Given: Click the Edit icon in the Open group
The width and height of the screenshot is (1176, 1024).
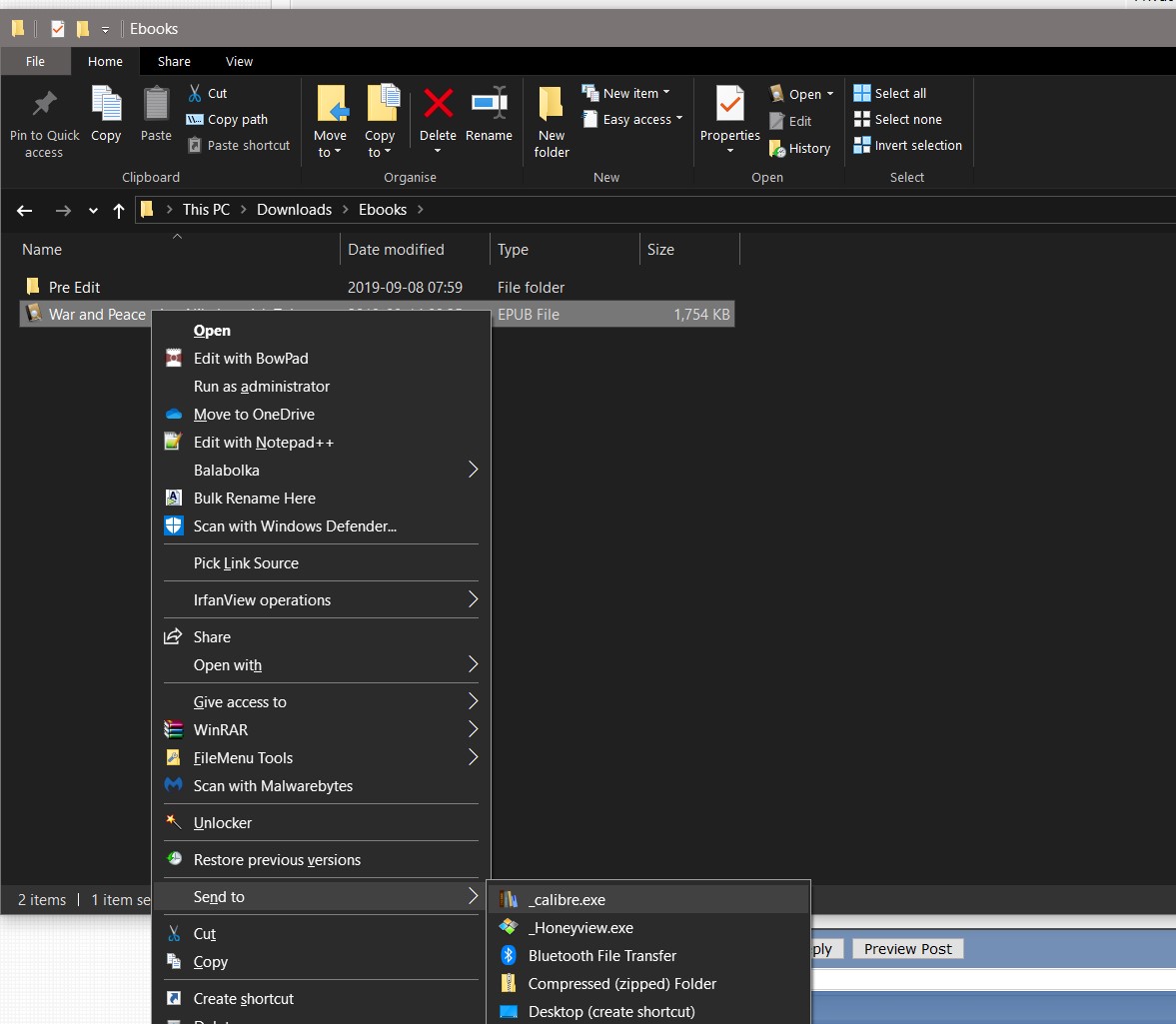Looking at the screenshot, I should (x=777, y=121).
